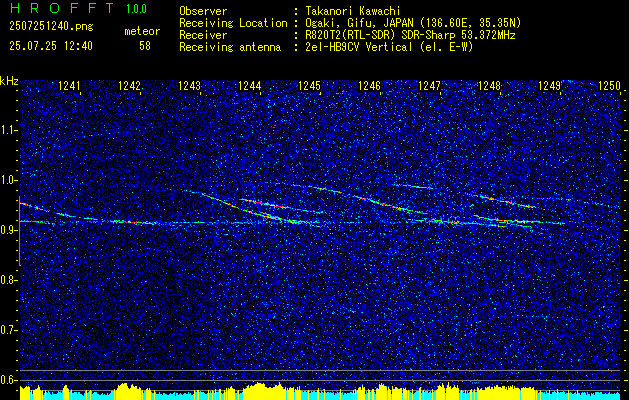Click the 1241 time marker
Screen dimensions: 629x400
coord(69,85)
